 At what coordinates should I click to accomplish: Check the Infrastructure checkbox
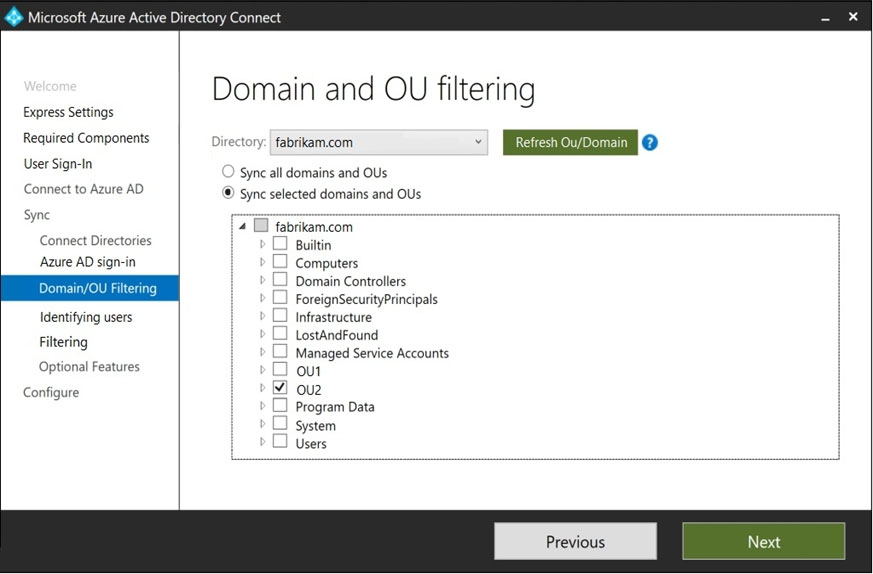[280, 315]
